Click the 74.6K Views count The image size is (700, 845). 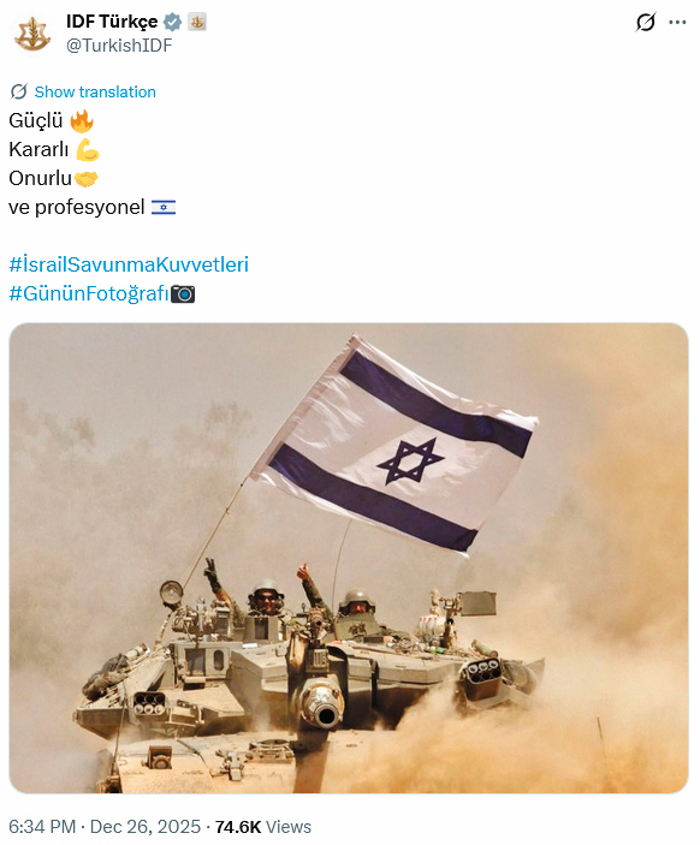263,827
